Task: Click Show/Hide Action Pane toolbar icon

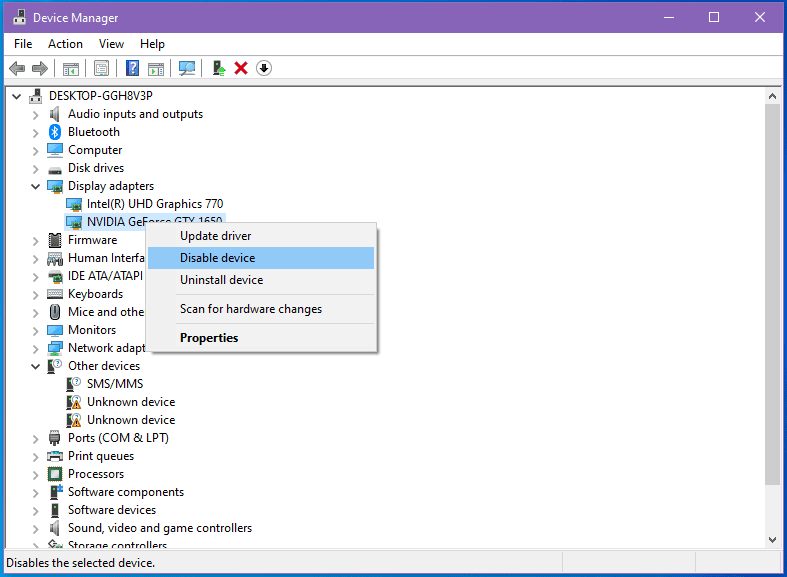Action: tap(156, 69)
